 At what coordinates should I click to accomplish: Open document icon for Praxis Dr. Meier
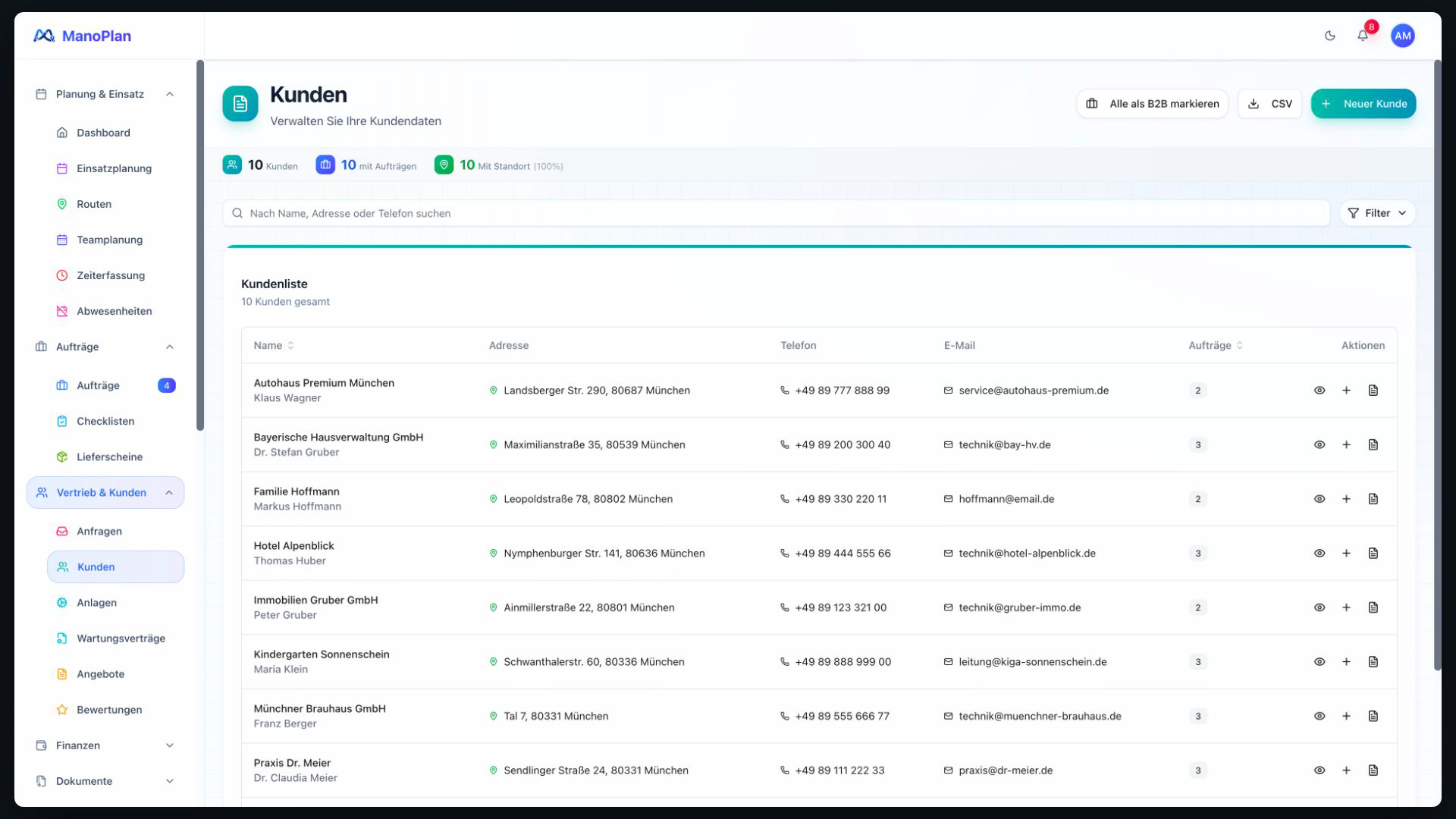point(1373,770)
